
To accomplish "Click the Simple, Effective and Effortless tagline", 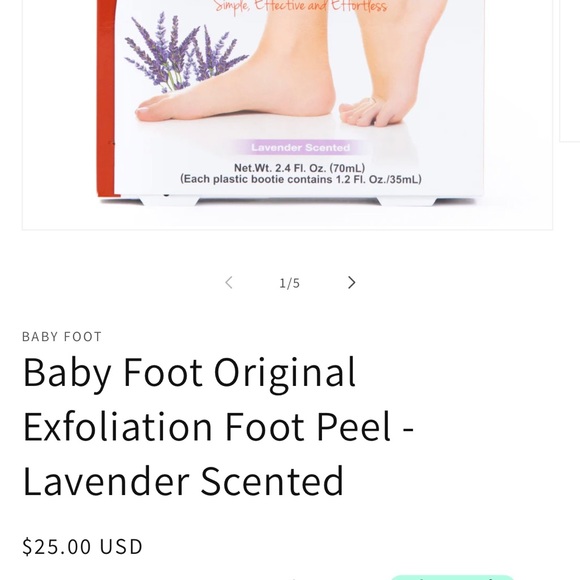I will (300, 6).
